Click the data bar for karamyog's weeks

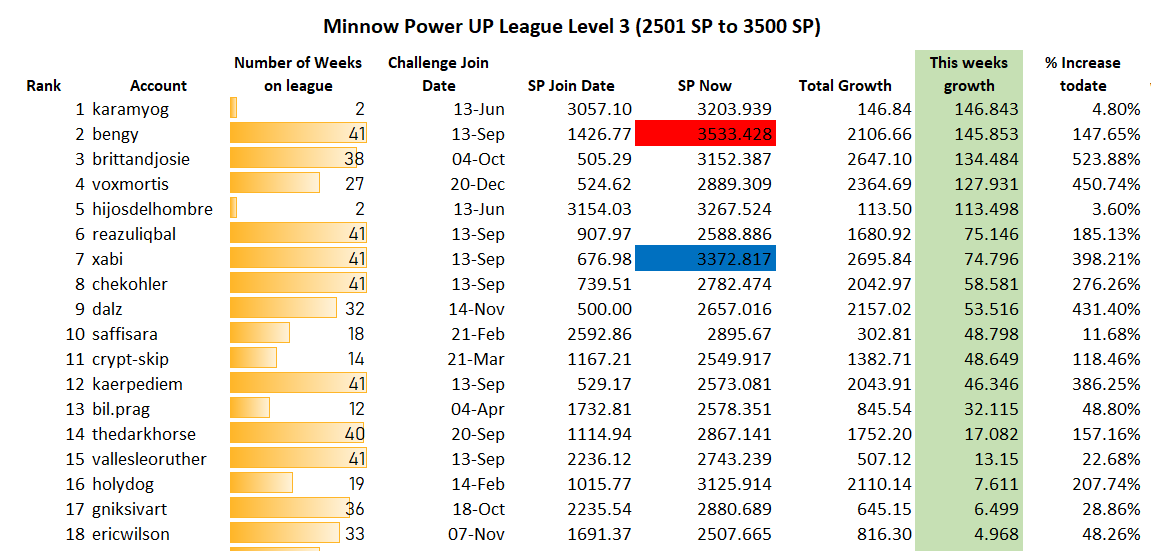tap(233, 109)
